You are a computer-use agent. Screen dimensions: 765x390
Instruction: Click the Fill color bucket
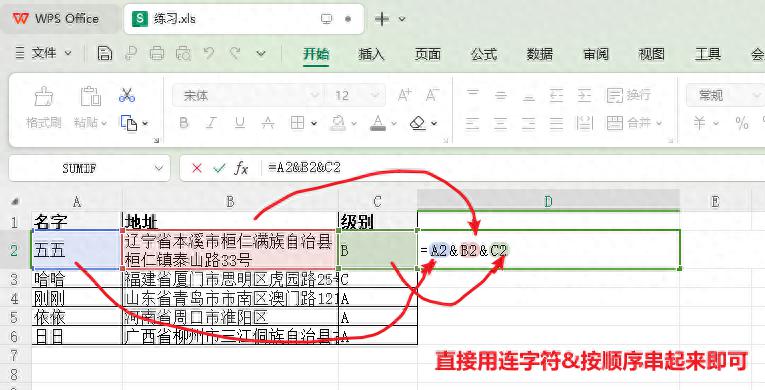coord(338,123)
